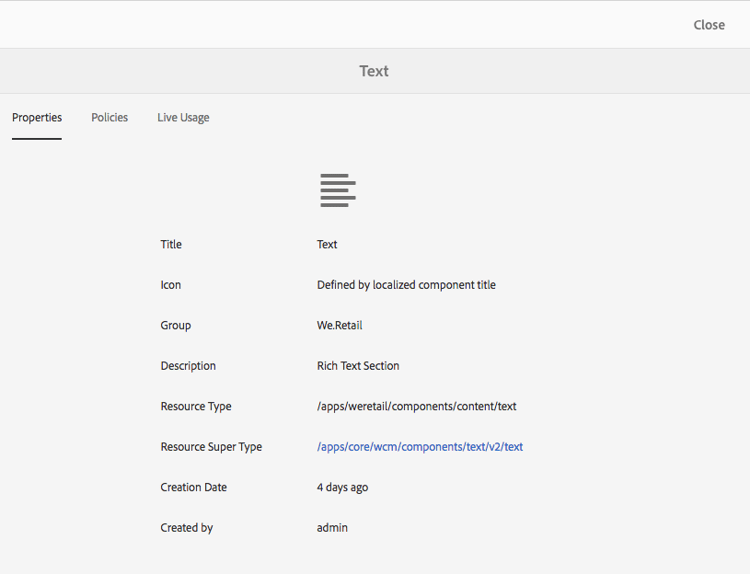
Task: Click the Resource Type path value
Action: (x=416, y=406)
